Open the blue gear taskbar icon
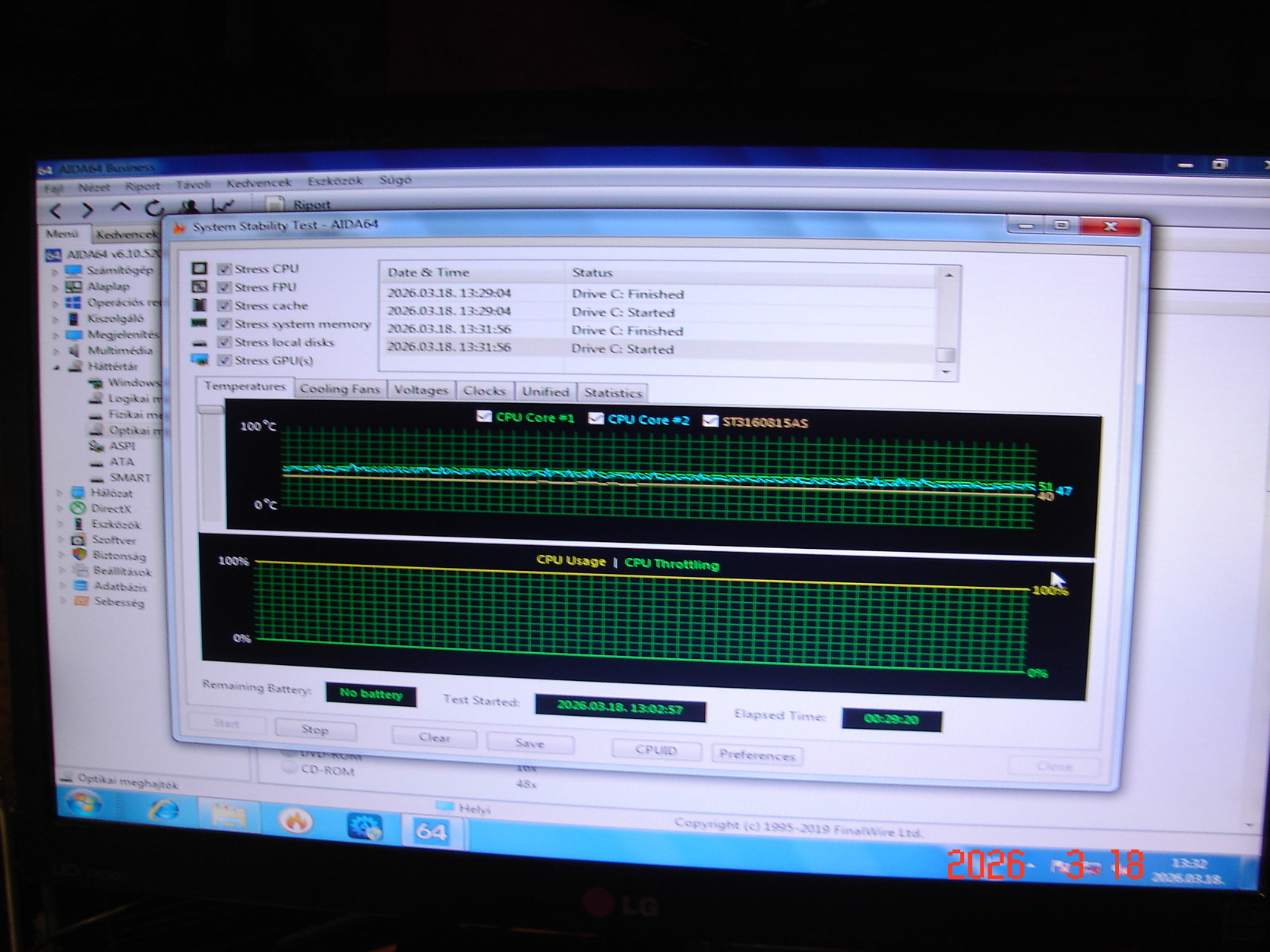The image size is (1270, 952). pyautogui.click(x=364, y=827)
